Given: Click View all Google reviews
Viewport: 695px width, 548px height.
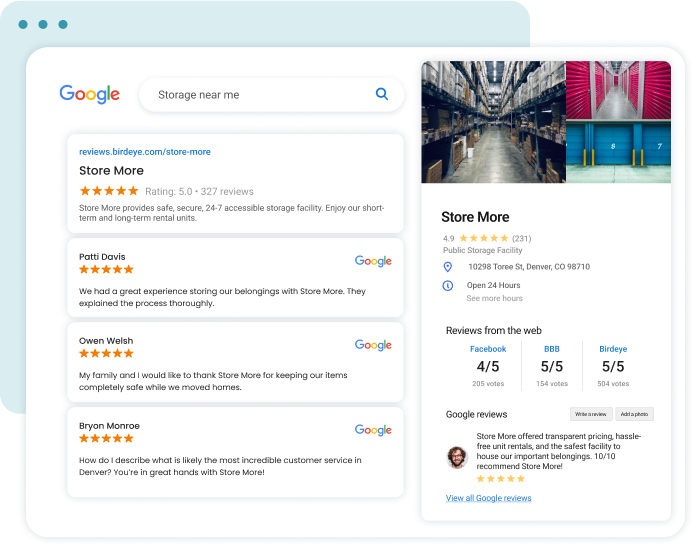Looking at the screenshot, I should pos(488,498).
